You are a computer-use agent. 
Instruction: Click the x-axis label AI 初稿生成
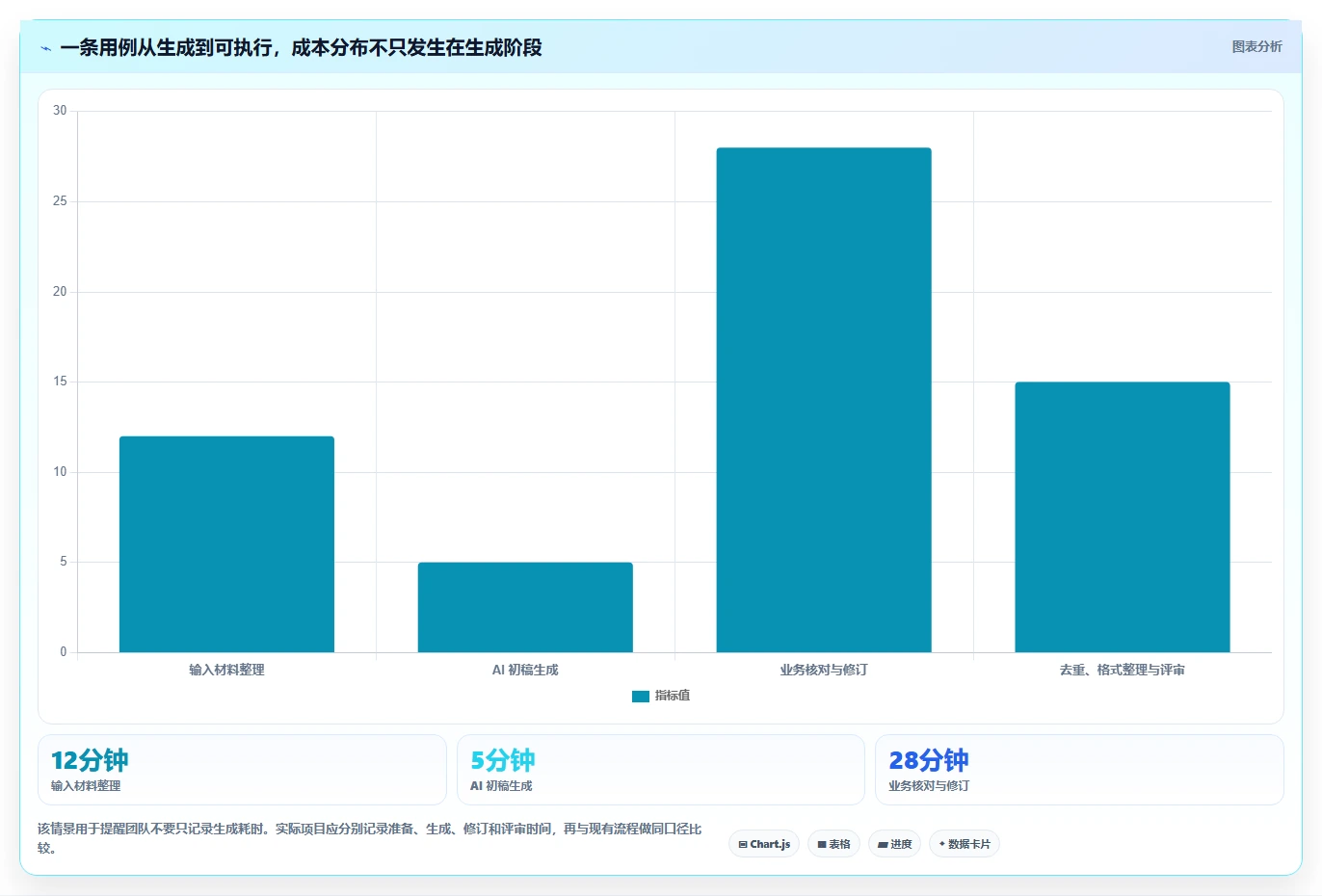coord(525,670)
